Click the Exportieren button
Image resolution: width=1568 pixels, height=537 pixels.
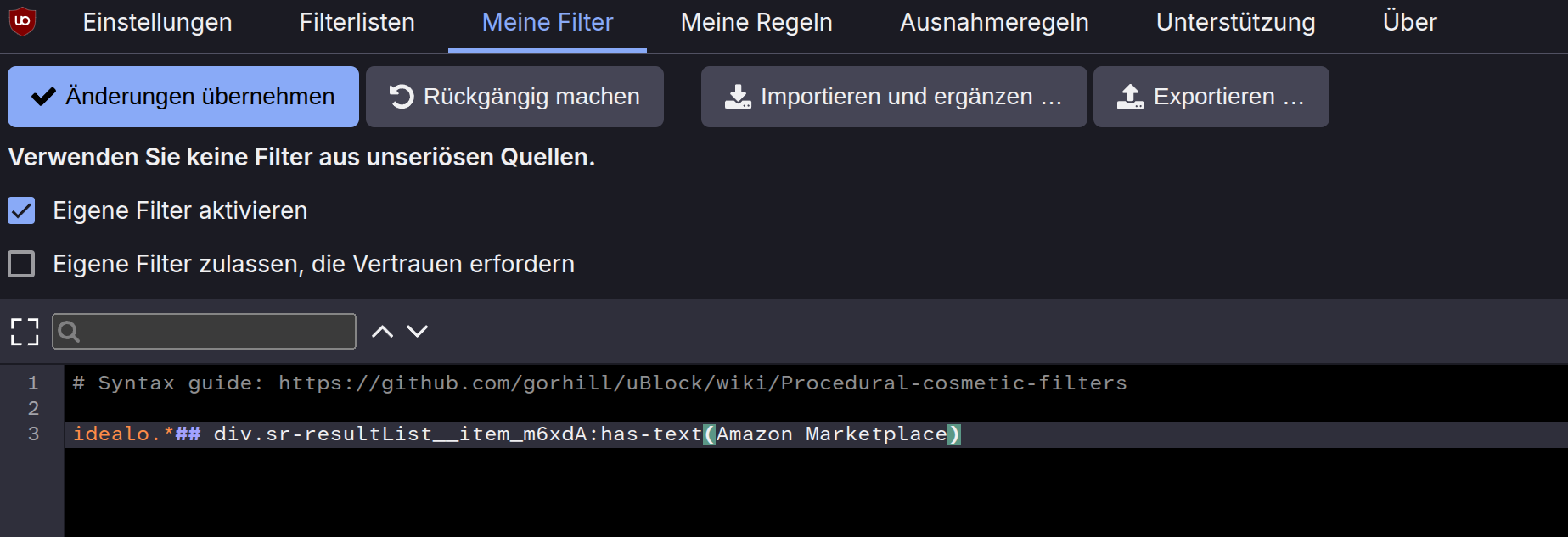point(1211,97)
